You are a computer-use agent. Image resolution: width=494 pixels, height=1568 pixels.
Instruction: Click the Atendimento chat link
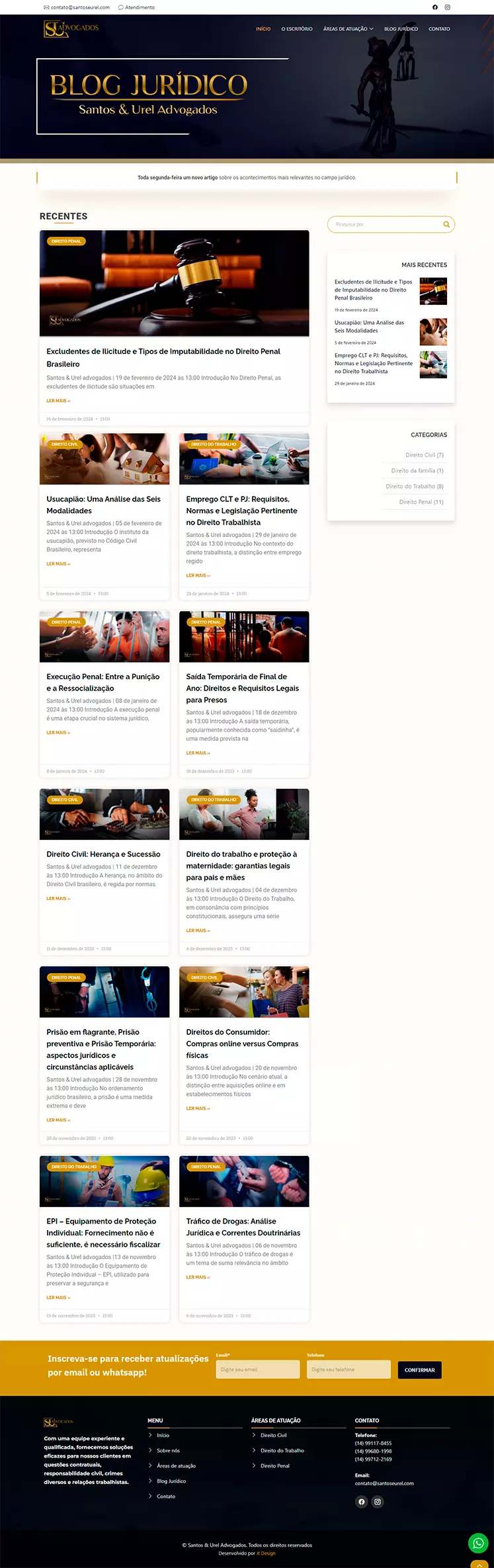coord(136,7)
